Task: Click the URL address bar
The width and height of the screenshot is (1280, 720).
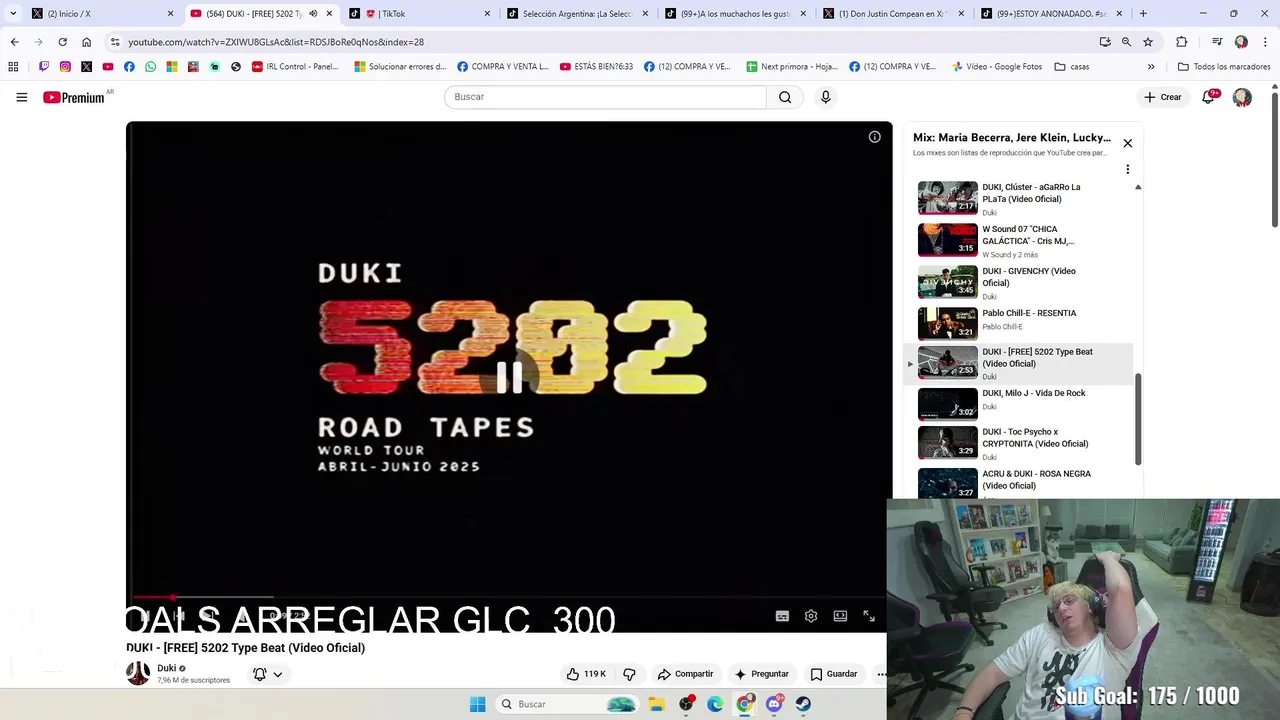Action: [600, 42]
